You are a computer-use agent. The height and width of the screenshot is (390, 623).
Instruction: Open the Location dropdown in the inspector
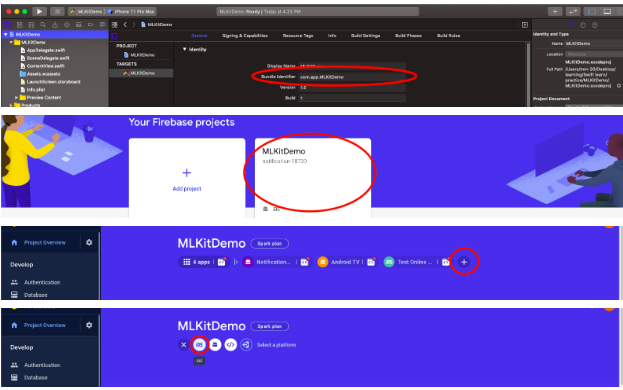tap(594, 54)
